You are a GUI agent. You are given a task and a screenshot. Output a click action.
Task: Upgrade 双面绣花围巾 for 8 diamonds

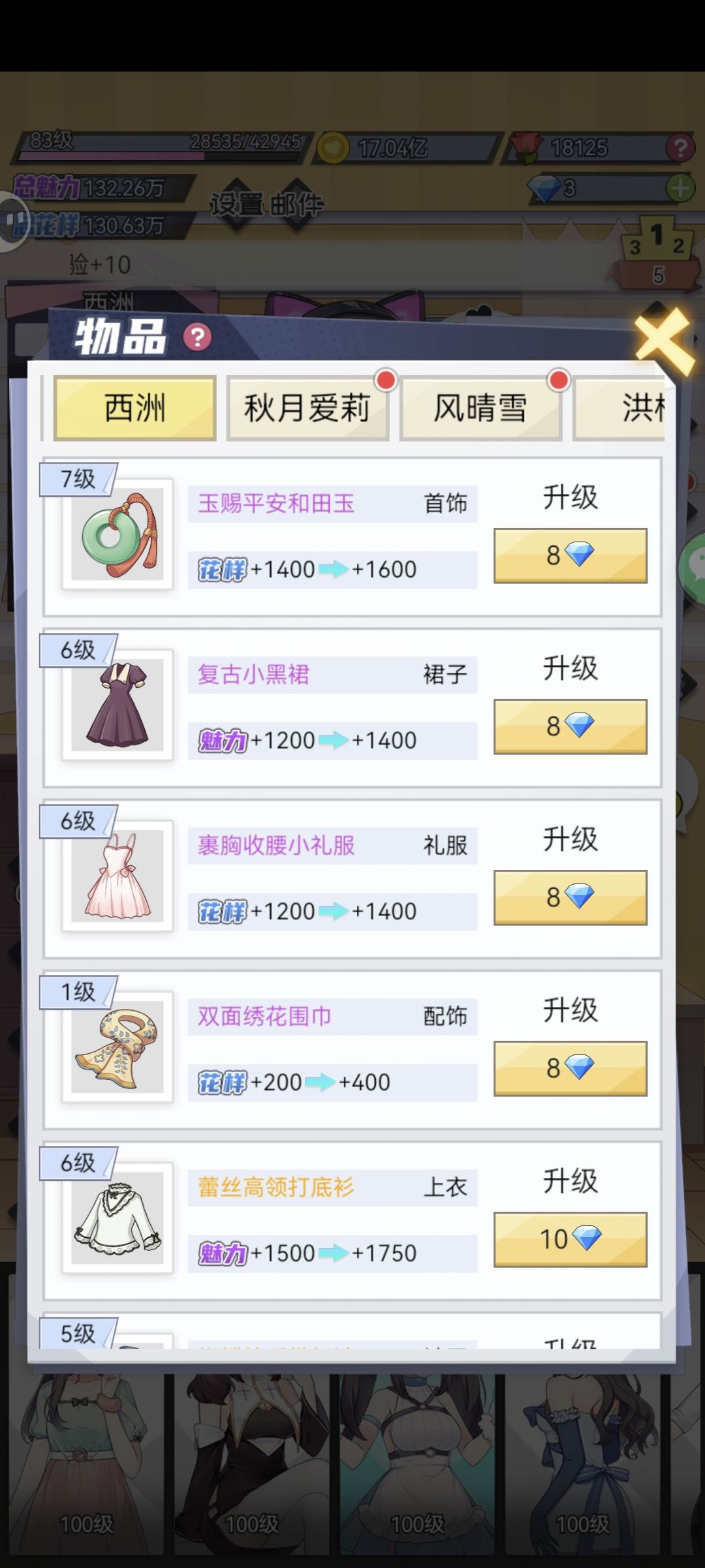(570, 1068)
